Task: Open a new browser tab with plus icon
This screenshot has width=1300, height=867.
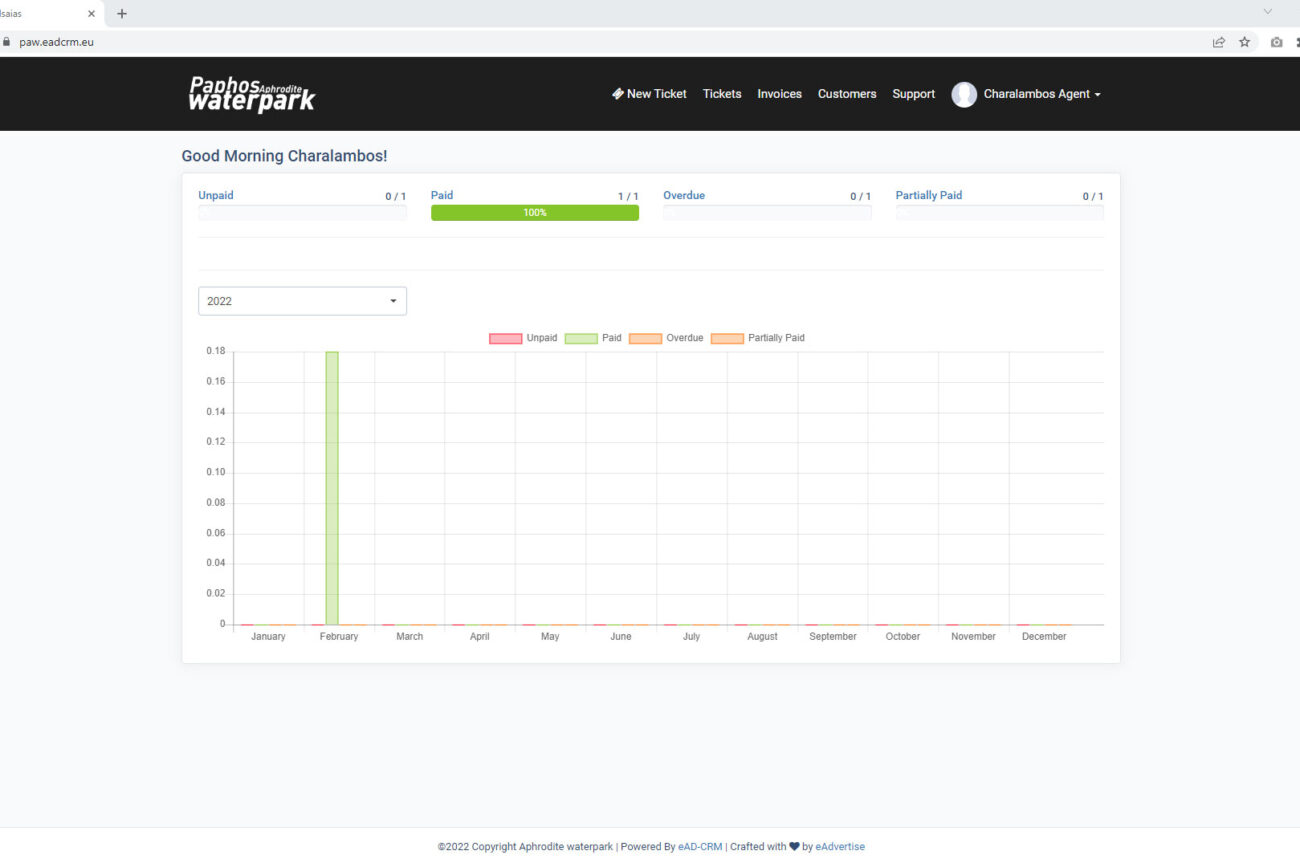Action: (x=122, y=14)
